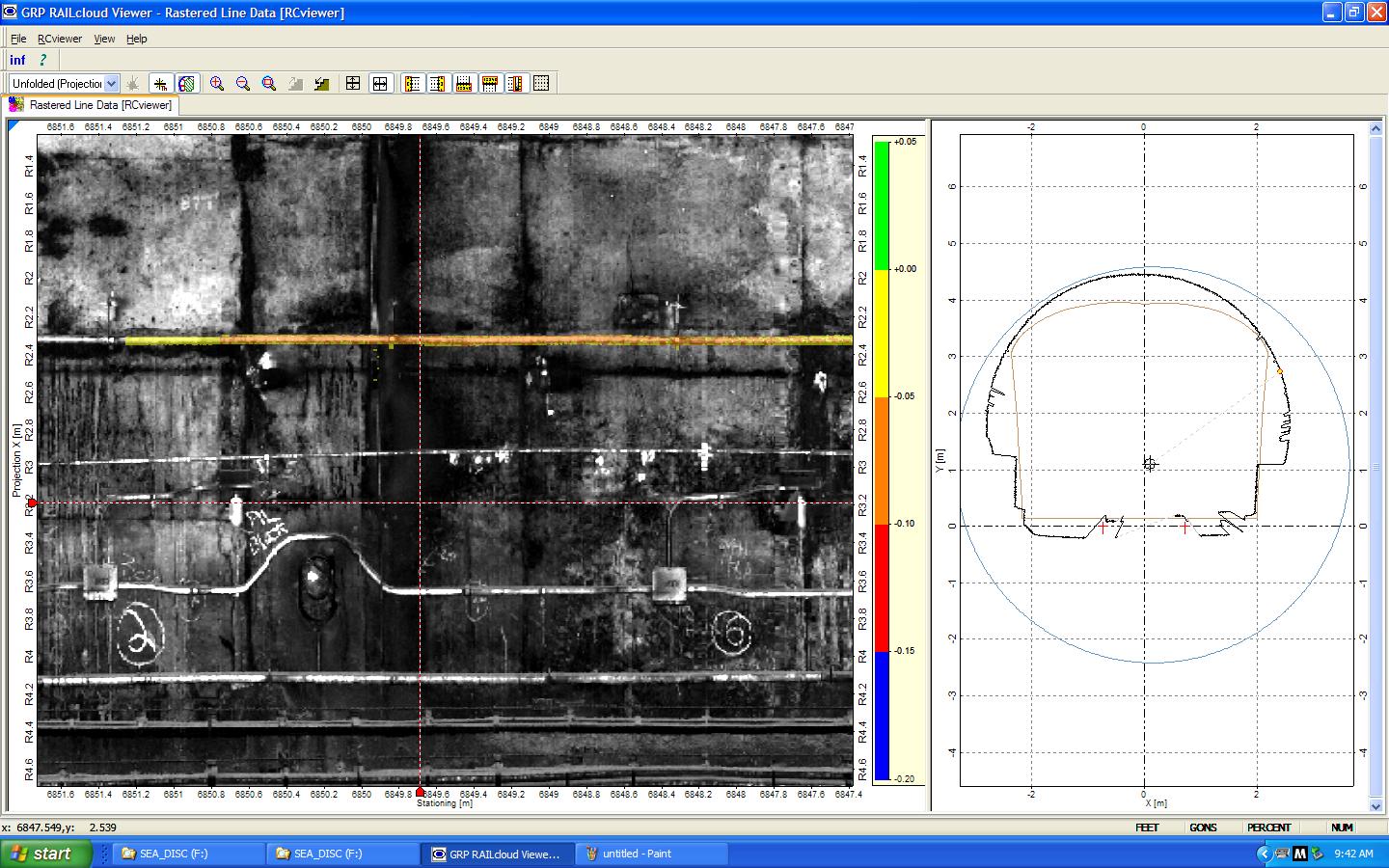Viewport: 1389px width, 868px height.
Task: Click the scroll down arrow at right edge
Action: tap(1375, 805)
